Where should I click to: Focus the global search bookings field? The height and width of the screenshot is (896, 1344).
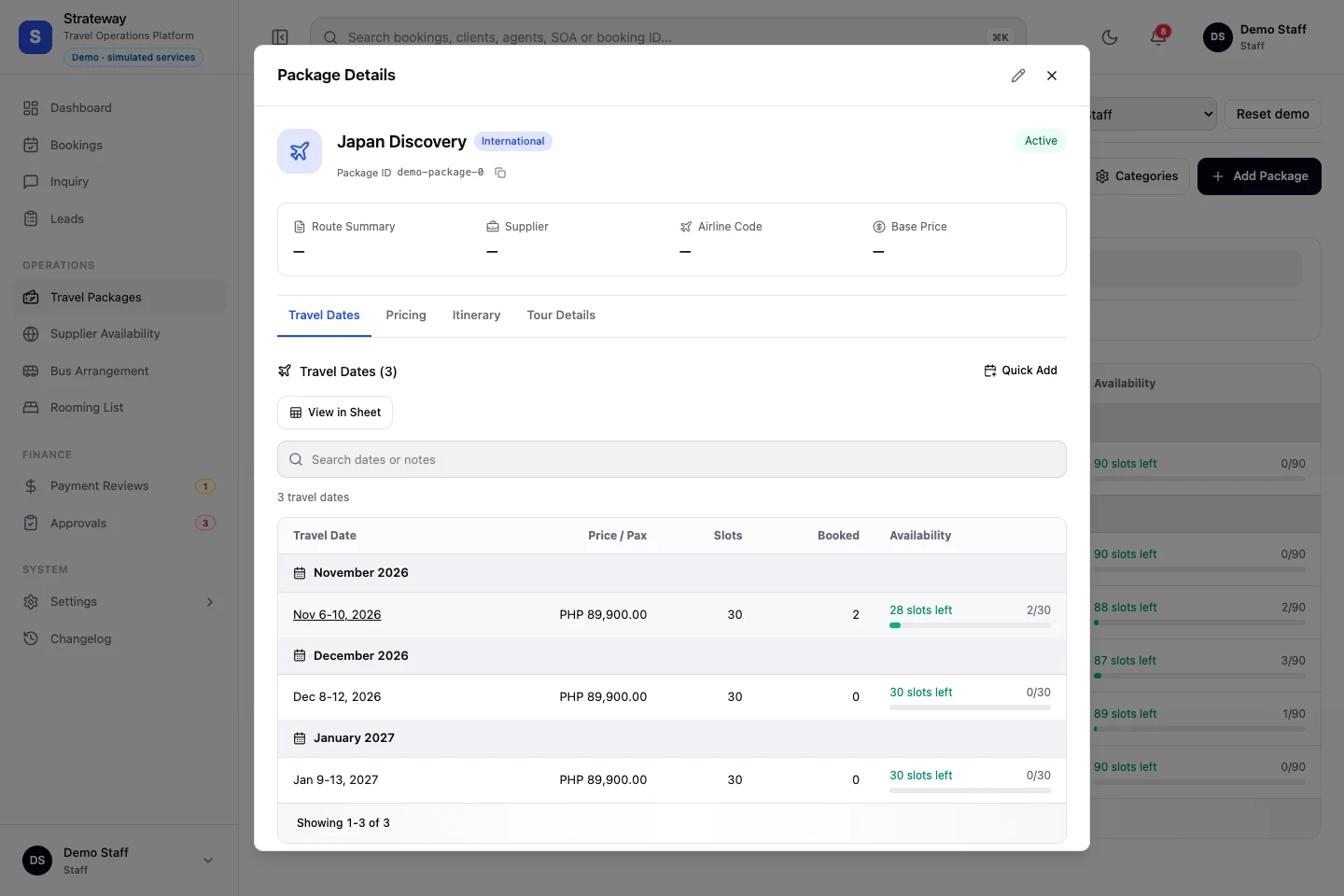click(668, 37)
